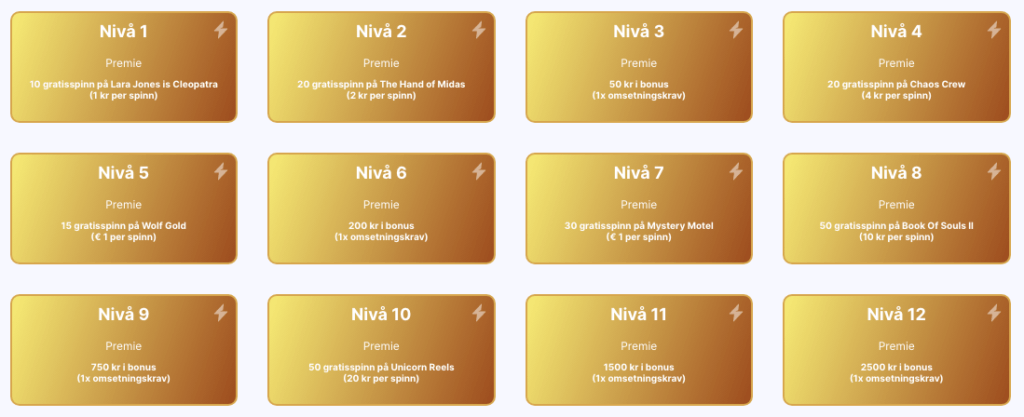
Task: Click the lightning bolt icon on Nivå 12
Action: tap(994, 313)
